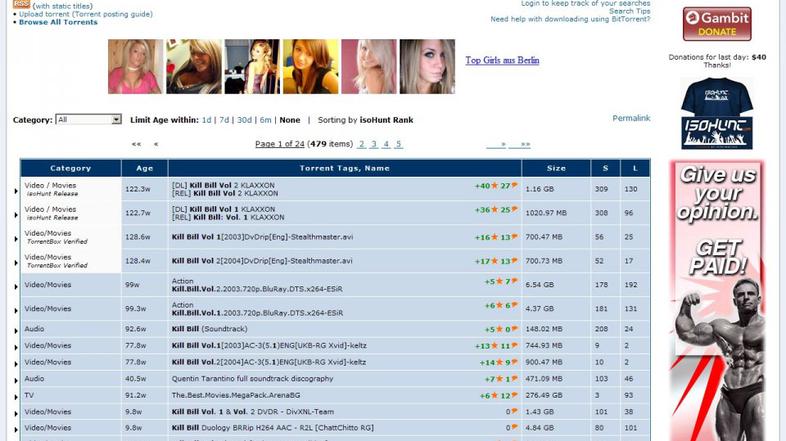This screenshot has width=786, height=441.
Task: Limit age to 30d
Action: 245,120
